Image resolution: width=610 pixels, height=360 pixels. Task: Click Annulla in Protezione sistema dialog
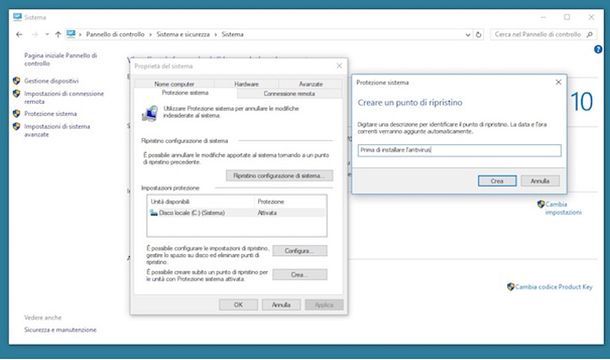pos(540,181)
